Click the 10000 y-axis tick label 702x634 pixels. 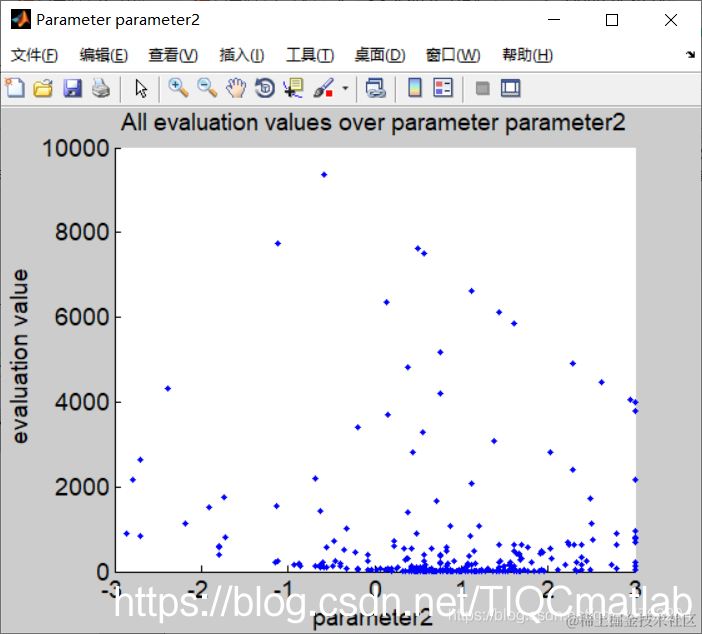click(x=76, y=148)
